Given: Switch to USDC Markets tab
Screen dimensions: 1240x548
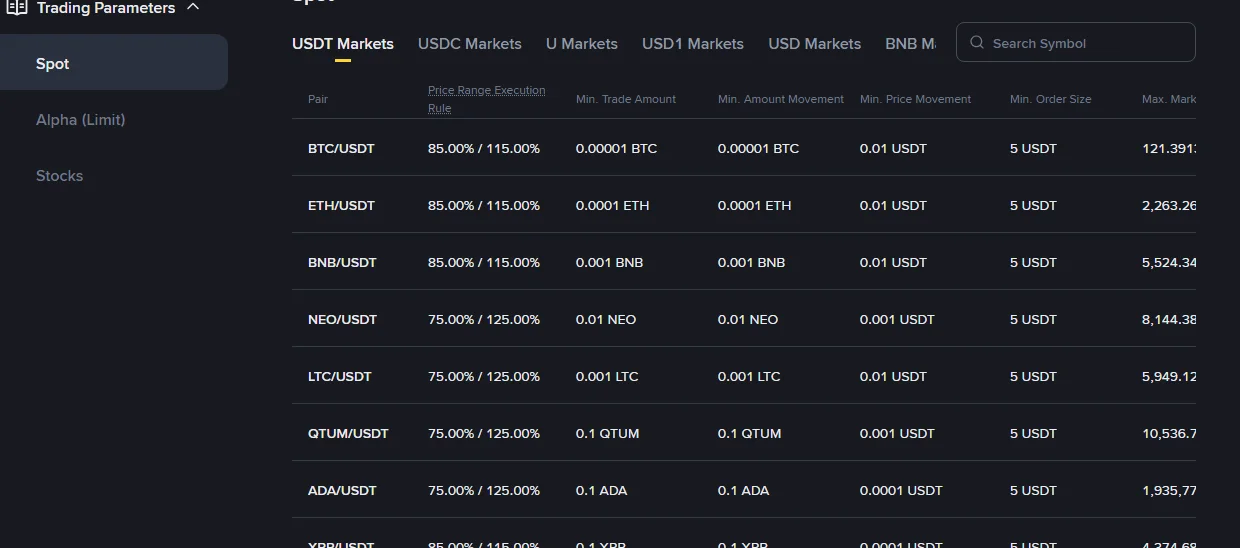Looking at the screenshot, I should (x=470, y=44).
